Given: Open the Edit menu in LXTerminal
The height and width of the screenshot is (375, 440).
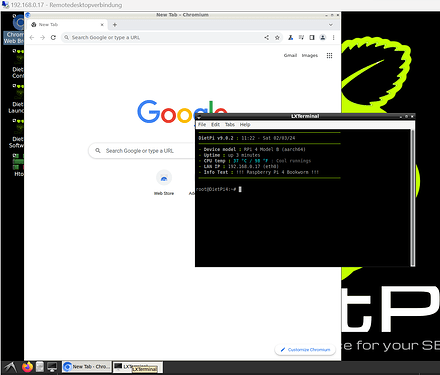Looking at the screenshot, I should (215, 125).
